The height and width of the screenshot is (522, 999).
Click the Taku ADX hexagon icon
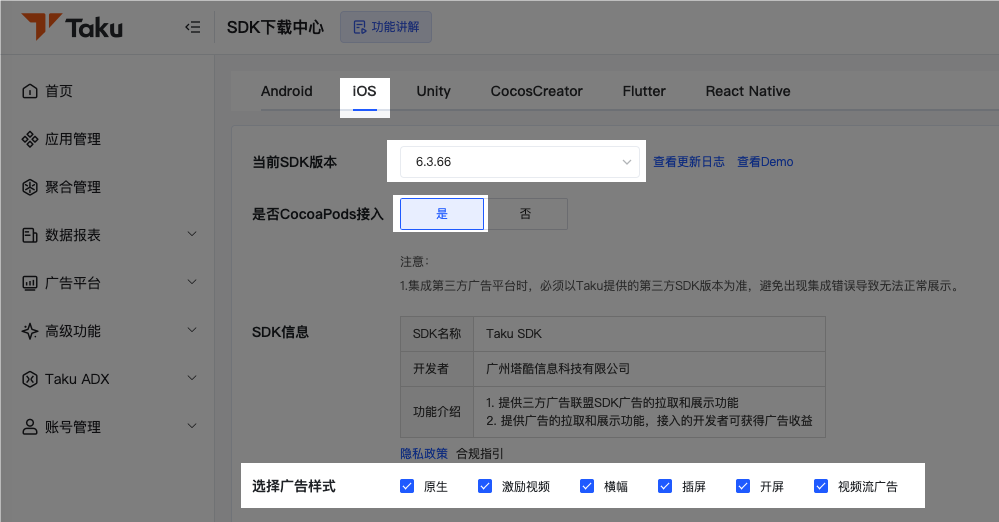click(30, 379)
